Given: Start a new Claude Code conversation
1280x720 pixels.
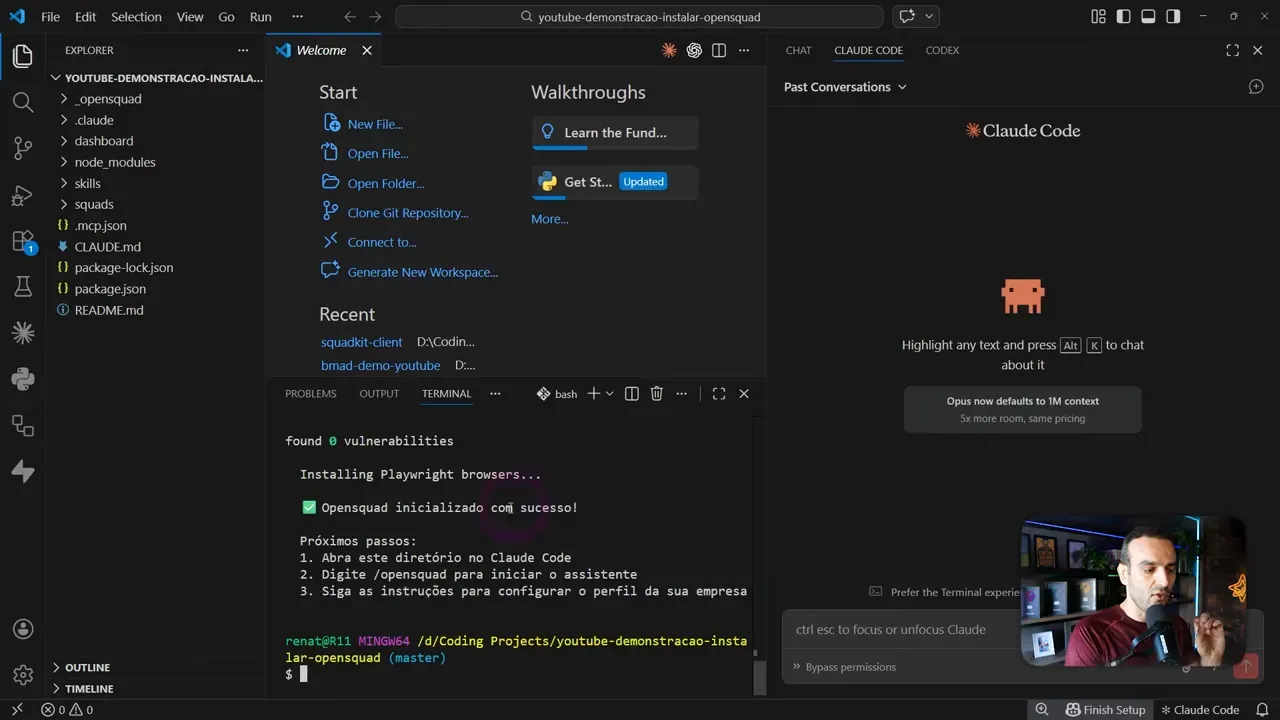Looking at the screenshot, I should (1256, 87).
